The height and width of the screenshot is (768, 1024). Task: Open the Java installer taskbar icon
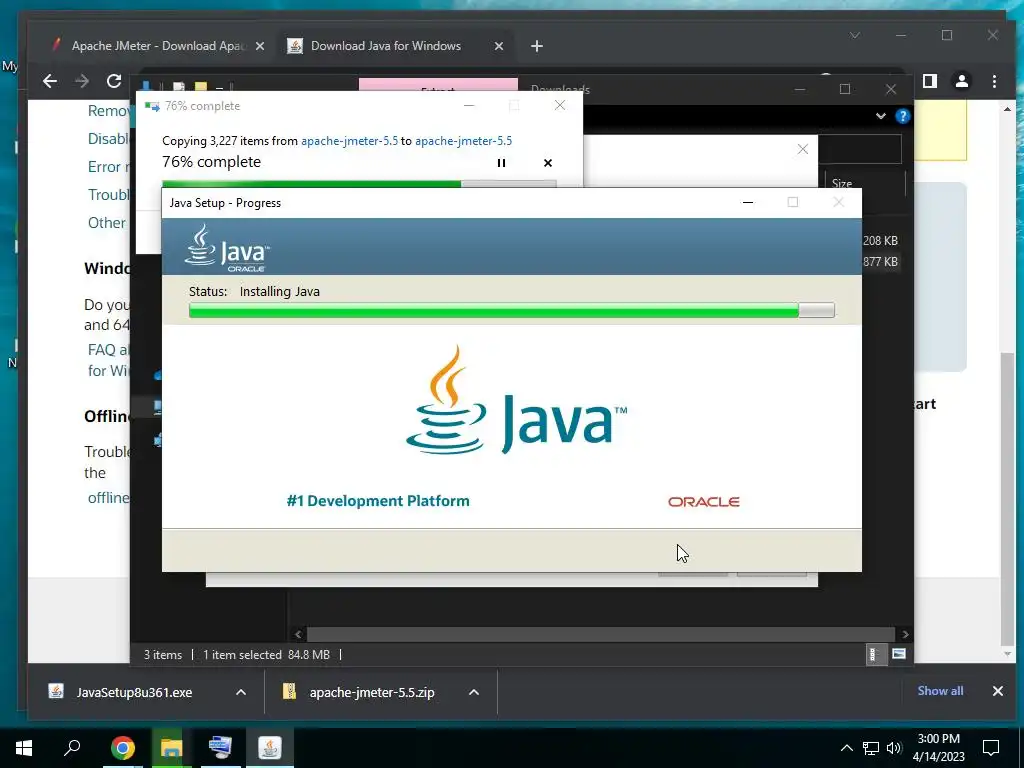pos(269,748)
